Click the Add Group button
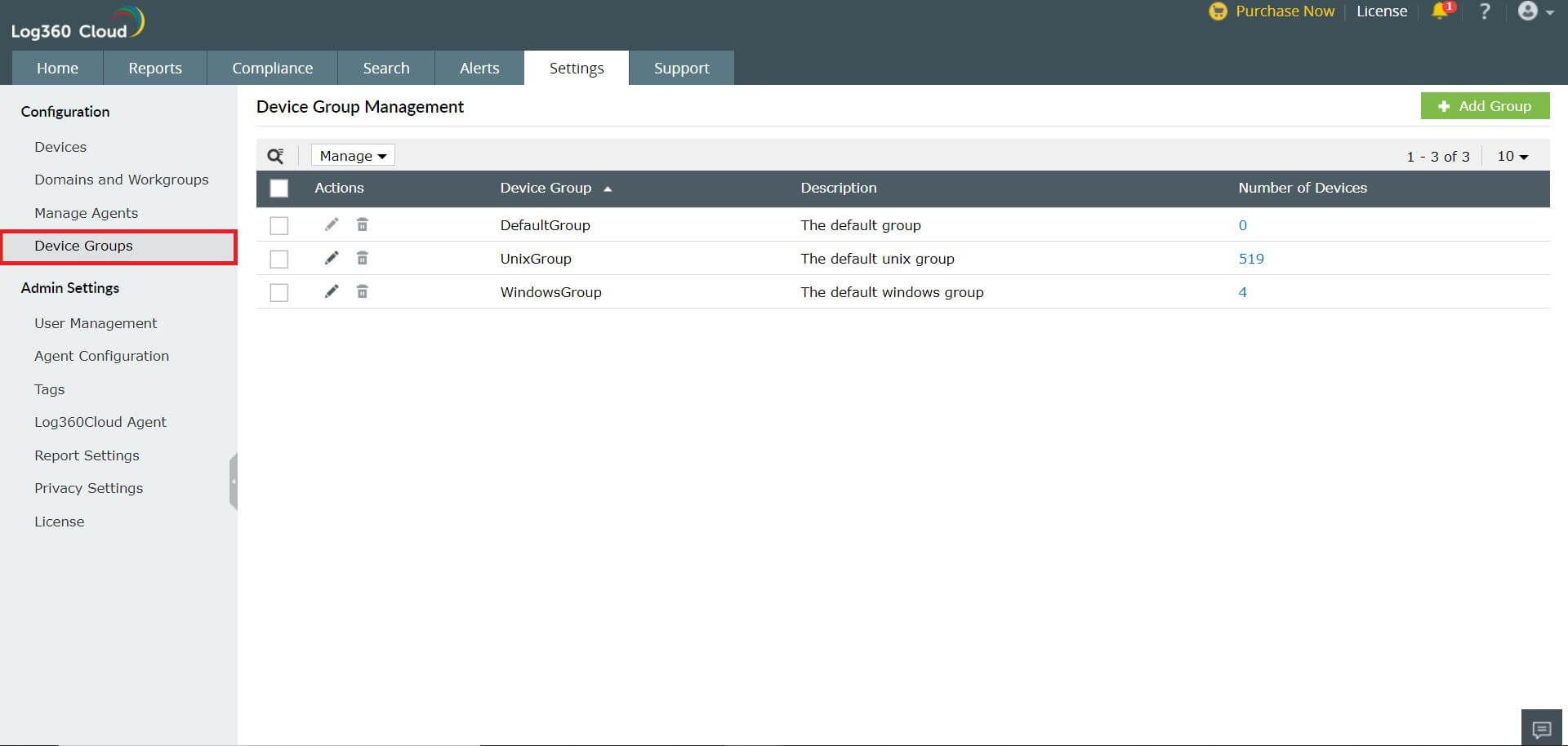The image size is (1568, 746). point(1485,106)
